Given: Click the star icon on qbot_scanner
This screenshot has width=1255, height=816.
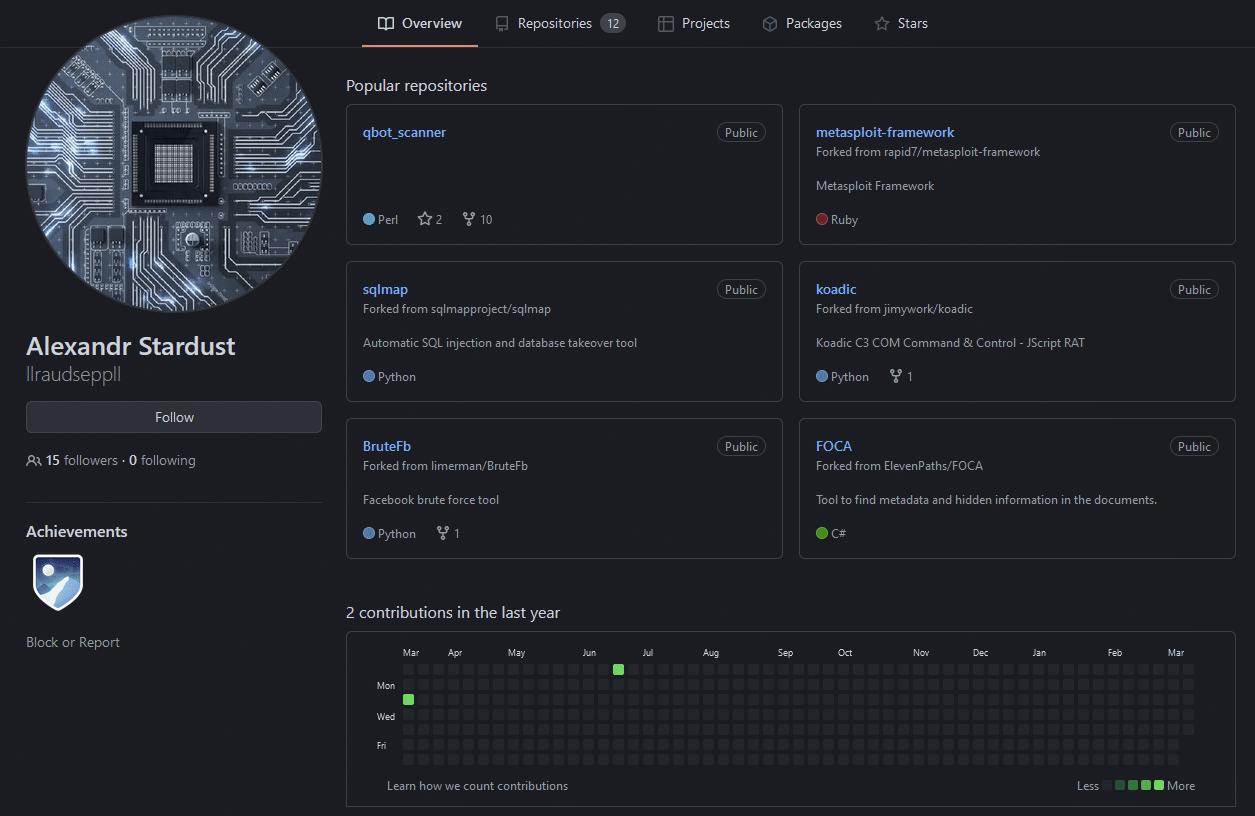Looking at the screenshot, I should coord(424,219).
